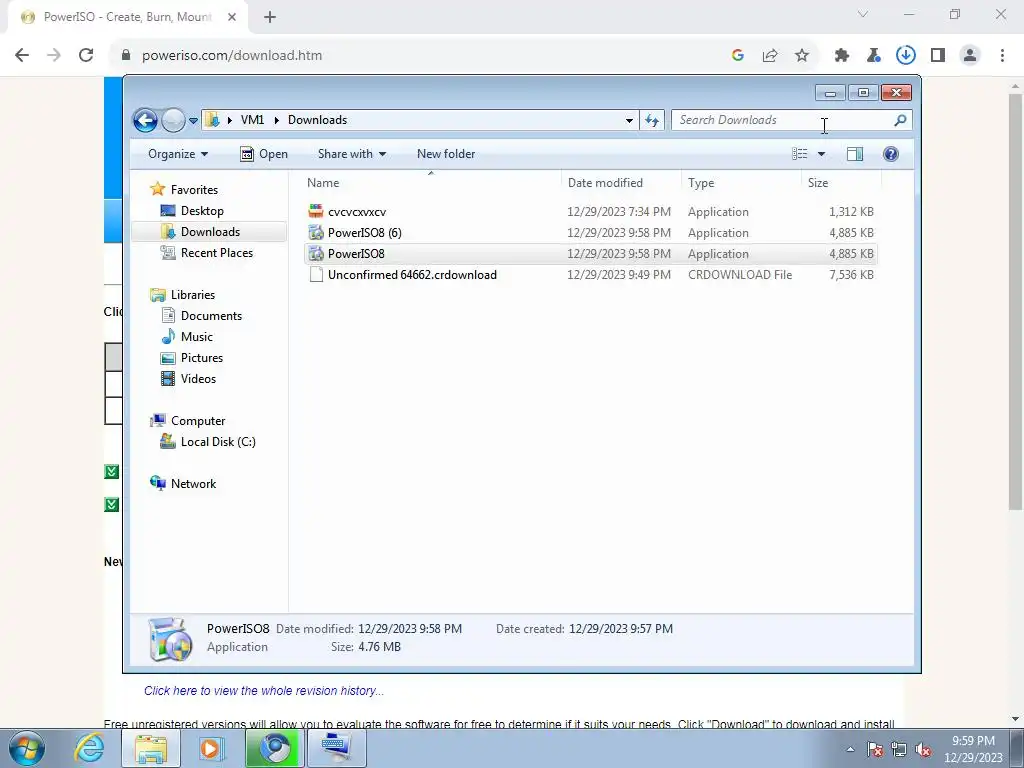Image resolution: width=1024 pixels, height=768 pixels.
Task: Select the PowerISO browser tab
Action: coord(127,17)
